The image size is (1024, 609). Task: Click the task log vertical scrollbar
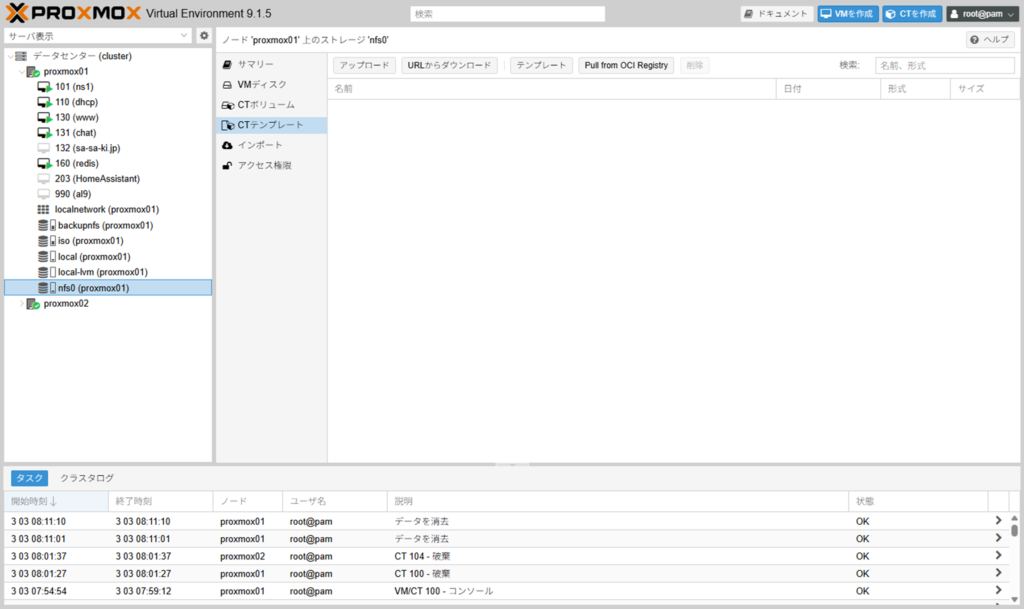(x=1014, y=560)
